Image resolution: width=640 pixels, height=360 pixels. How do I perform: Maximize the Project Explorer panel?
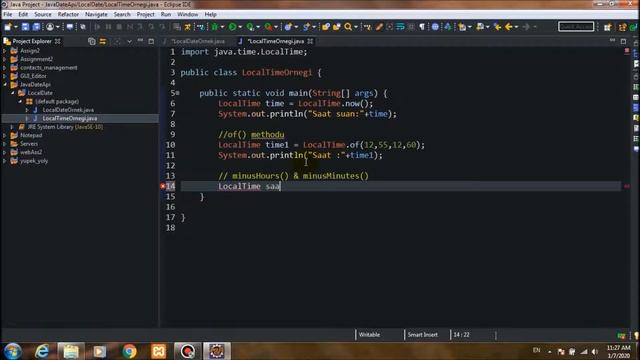151,41
